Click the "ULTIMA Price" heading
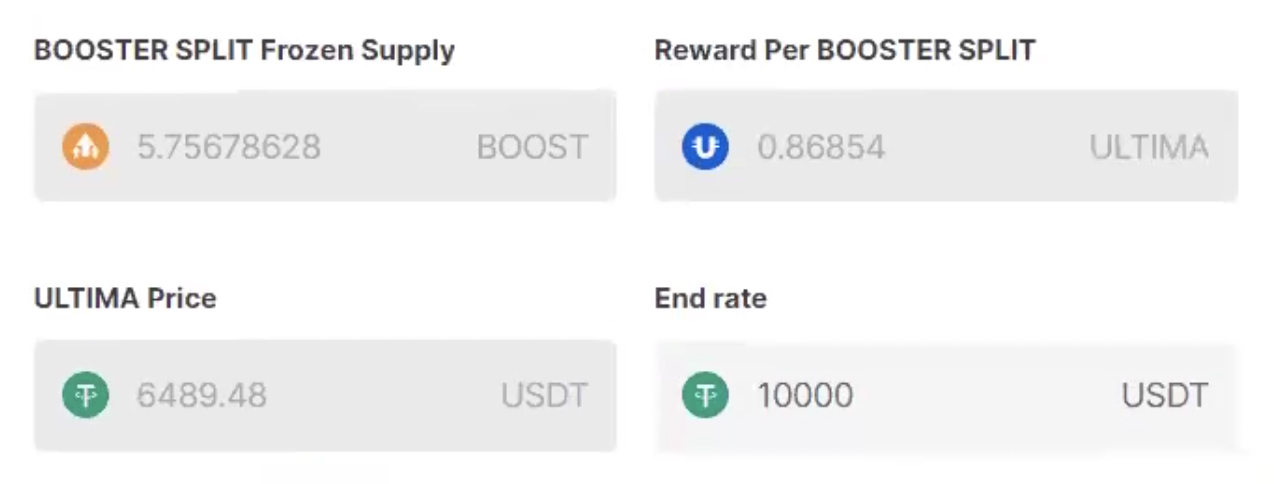This screenshot has width=1274, height=484. tap(125, 297)
